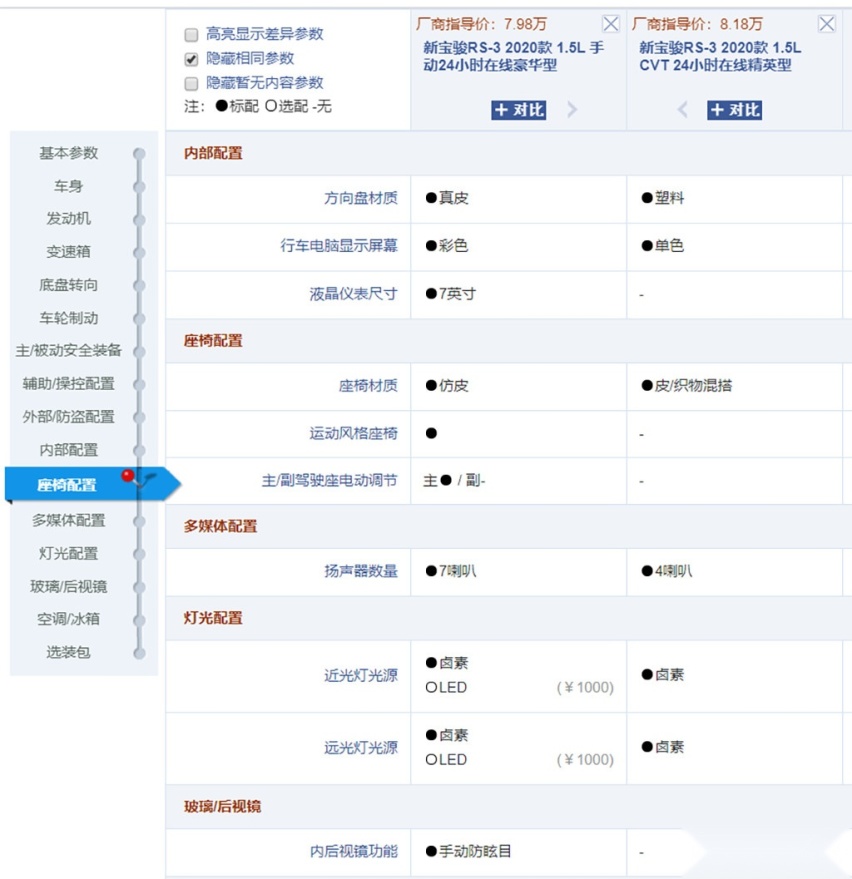Image resolution: width=852 pixels, height=879 pixels.
Task: Open 主/被动安全装备 sidebar item
Action: click(x=68, y=350)
